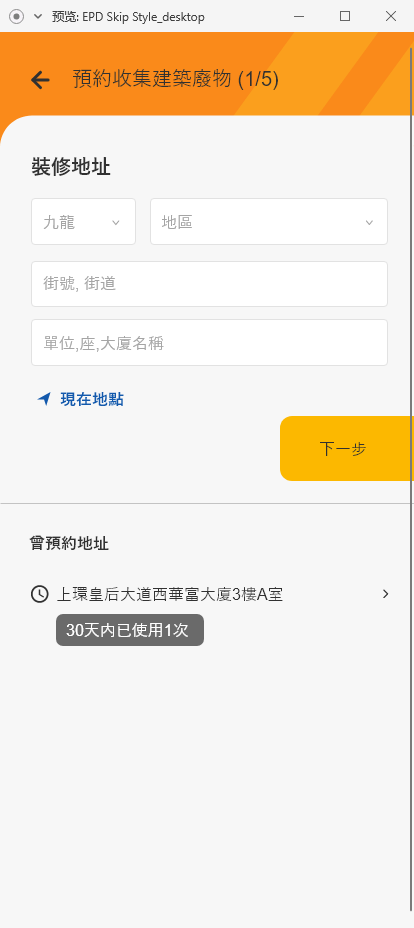Expand the 地區 district dropdown

[x=269, y=222]
